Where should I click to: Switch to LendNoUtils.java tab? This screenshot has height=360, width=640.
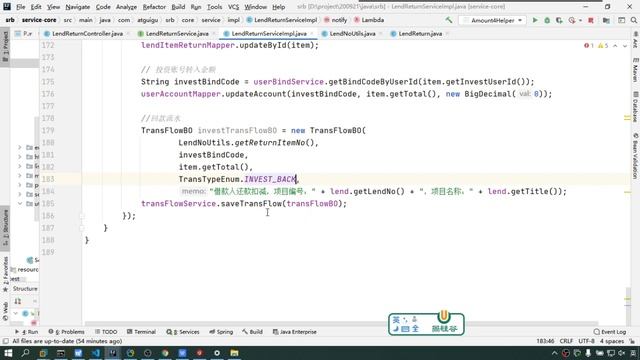352,33
